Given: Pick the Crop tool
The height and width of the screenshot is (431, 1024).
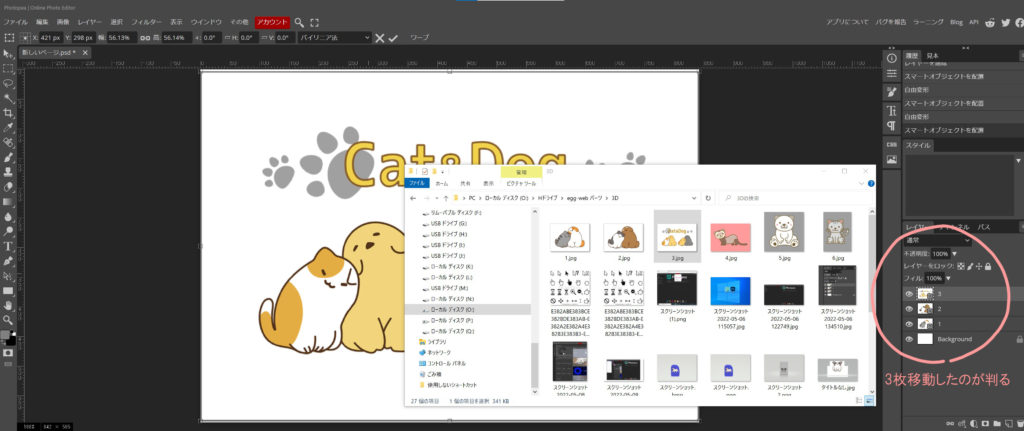Looking at the screenshot, I should [8, 113].
